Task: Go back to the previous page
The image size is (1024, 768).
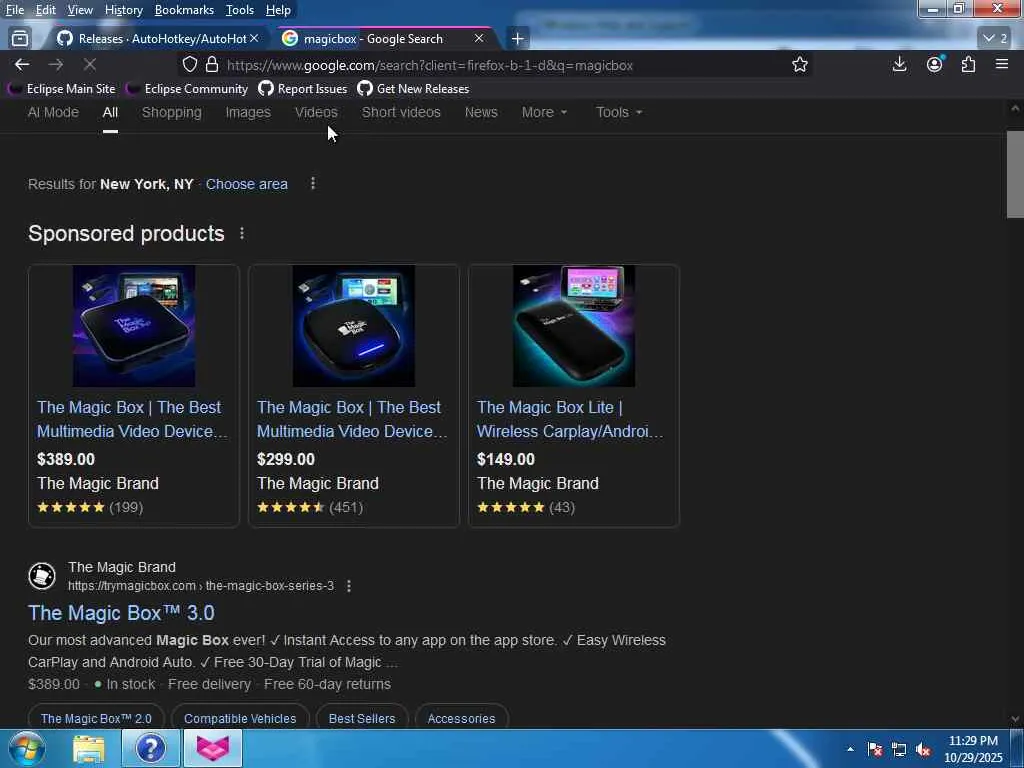Action: pyautogui.click(x=22, y=65)
